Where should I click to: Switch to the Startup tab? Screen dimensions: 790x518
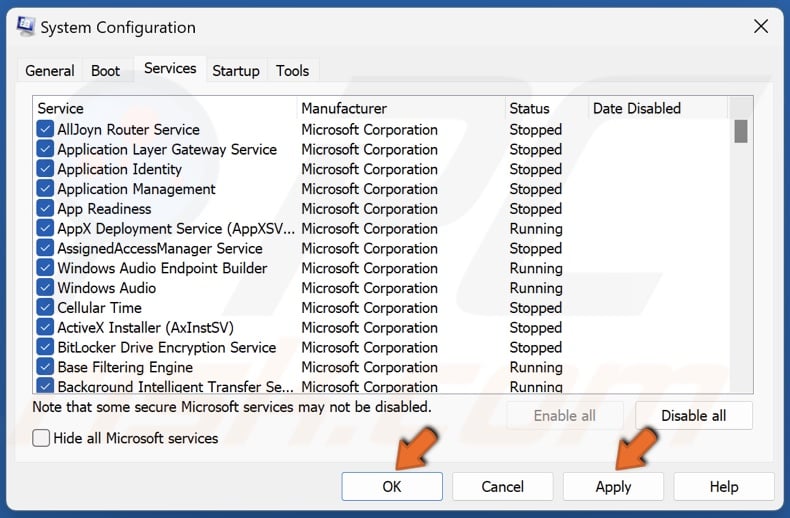tap(236, 71)
